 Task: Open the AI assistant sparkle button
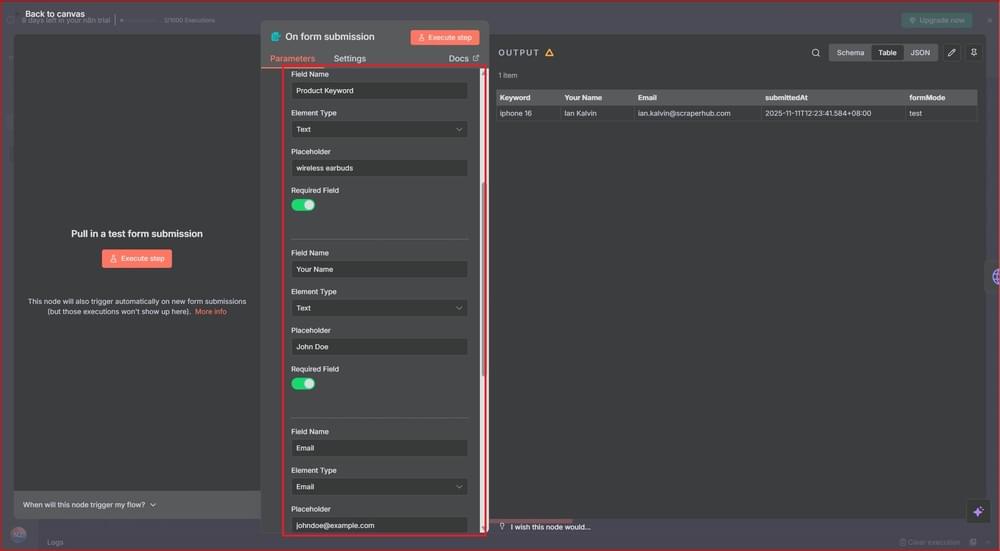pos(978,511)
